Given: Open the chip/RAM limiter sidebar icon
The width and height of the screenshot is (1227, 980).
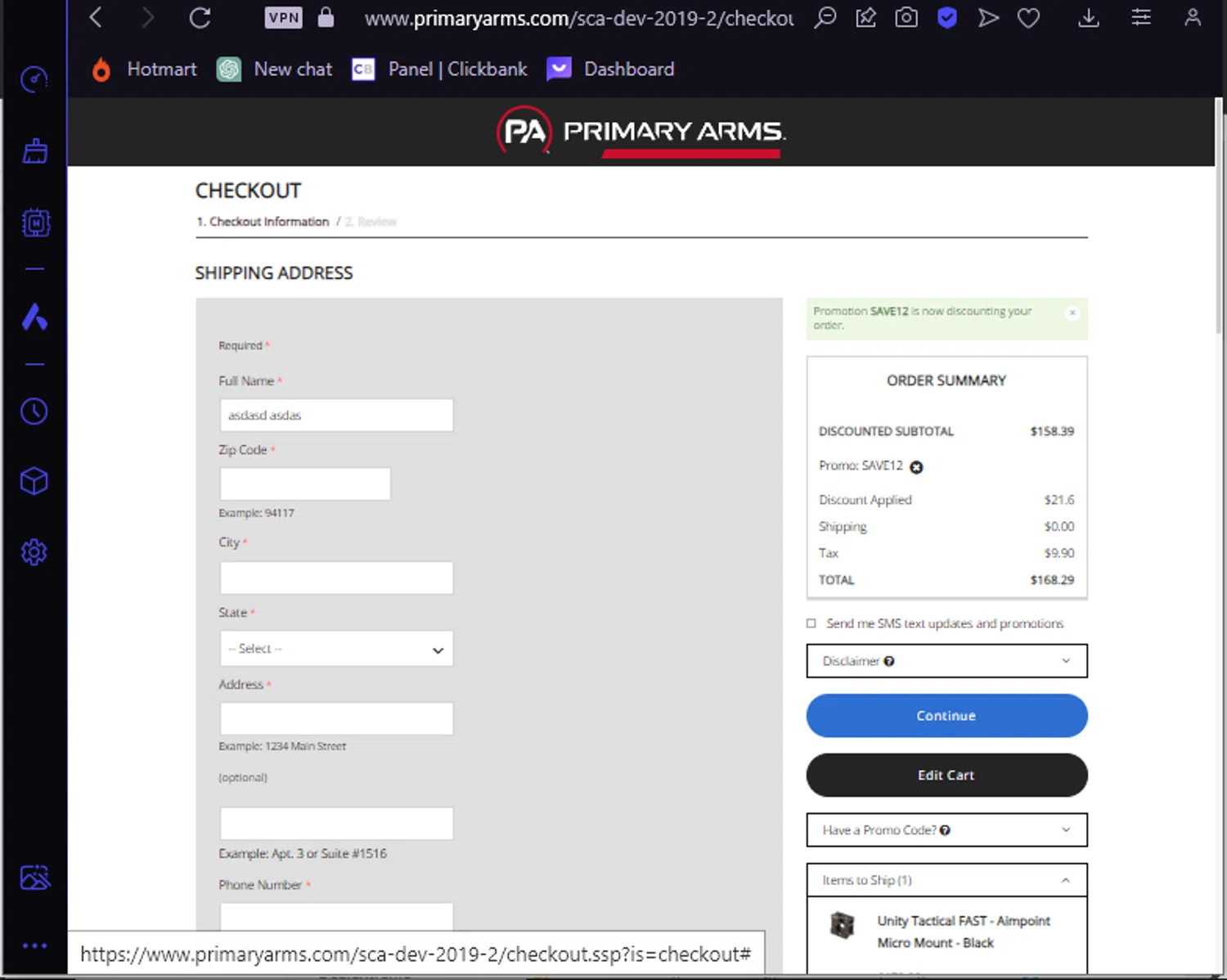Looking at the screenshot, I should point(35,223).
